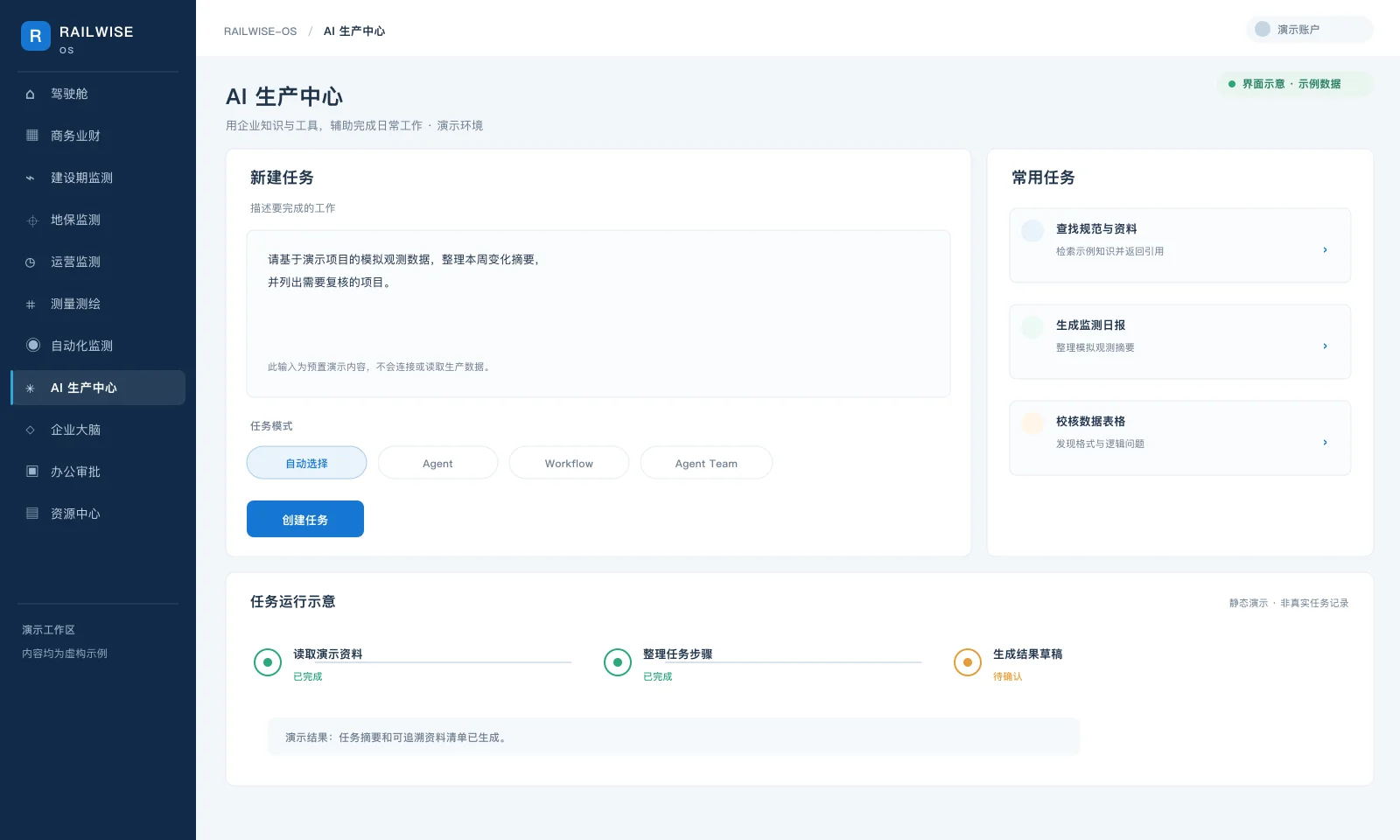Click into the task description text area
The image size is (1400, 840).
click(598, 313)
